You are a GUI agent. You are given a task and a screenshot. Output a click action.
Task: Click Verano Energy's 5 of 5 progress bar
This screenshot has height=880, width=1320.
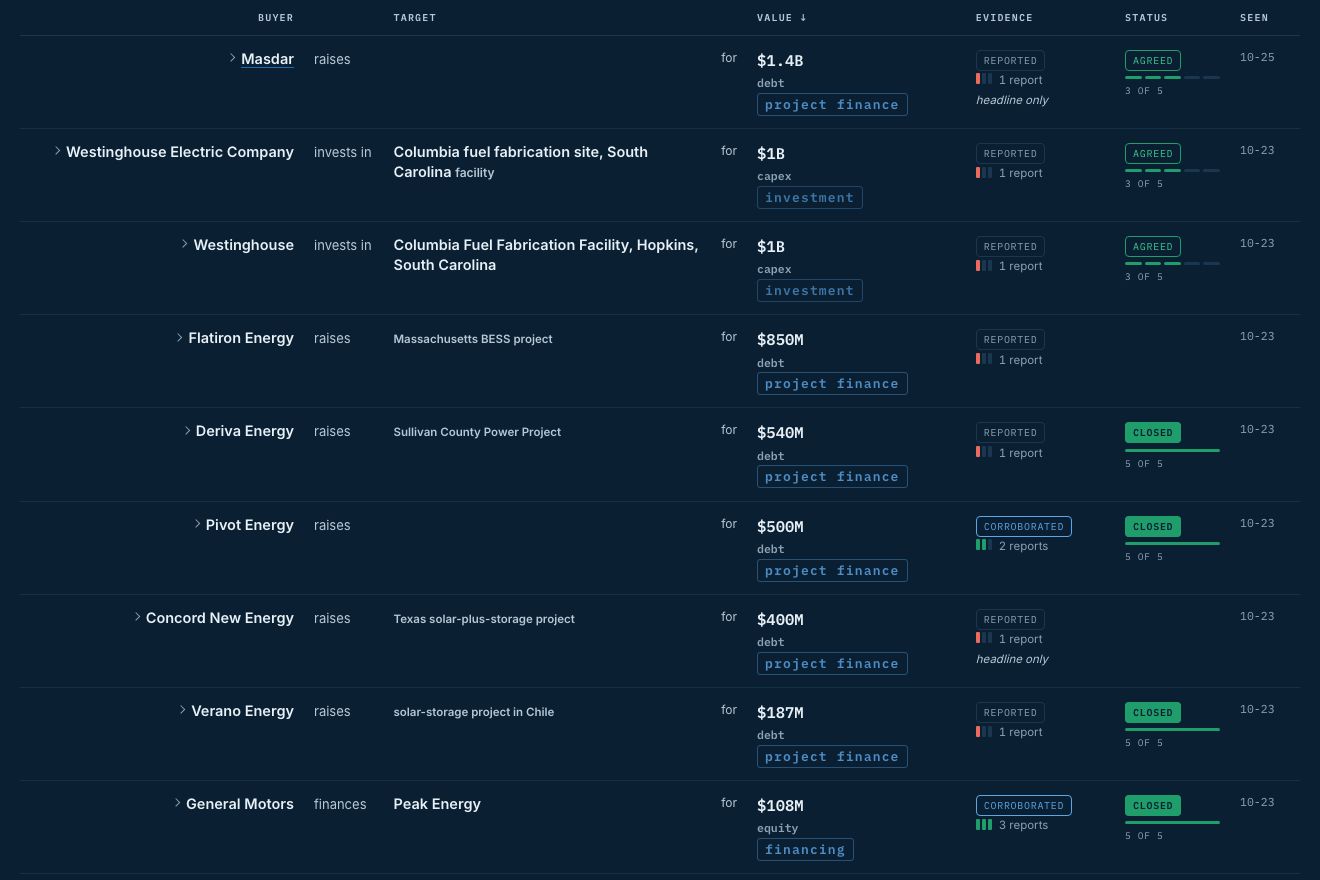tap(1172, 730)
